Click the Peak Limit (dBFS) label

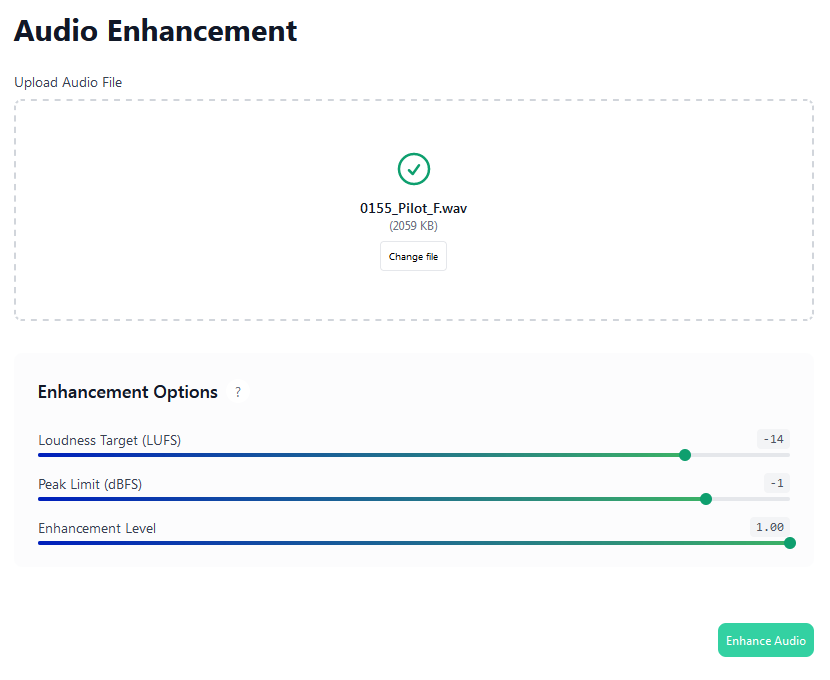coord(90,484)
